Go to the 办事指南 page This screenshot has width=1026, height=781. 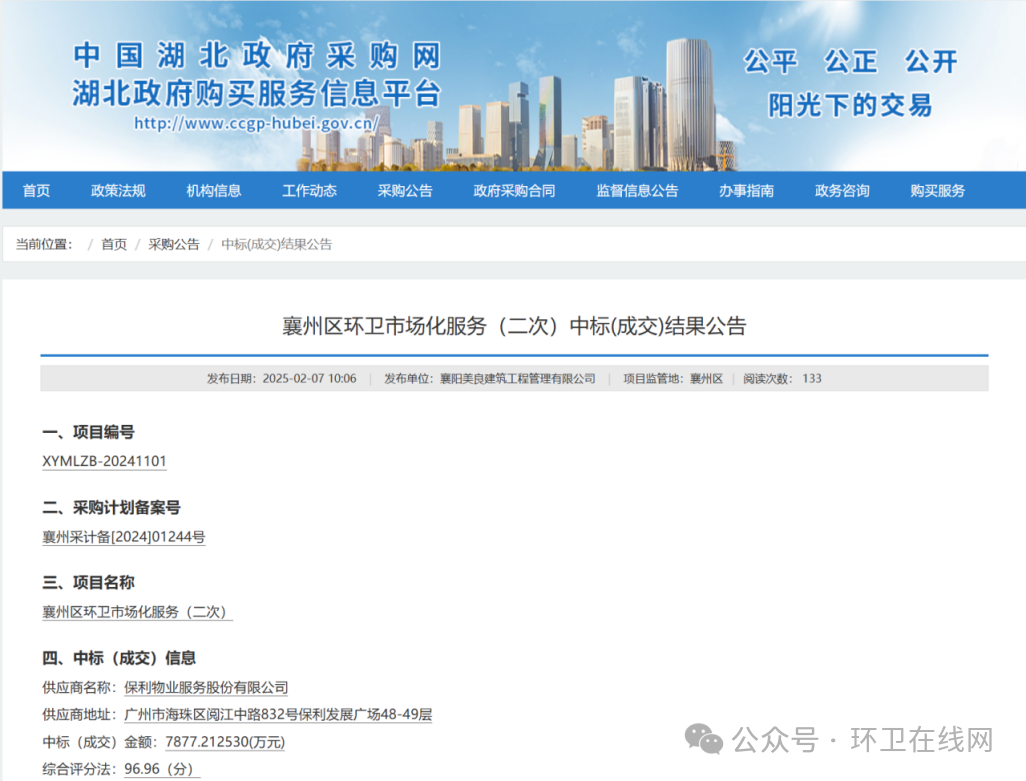click(746, 190)
